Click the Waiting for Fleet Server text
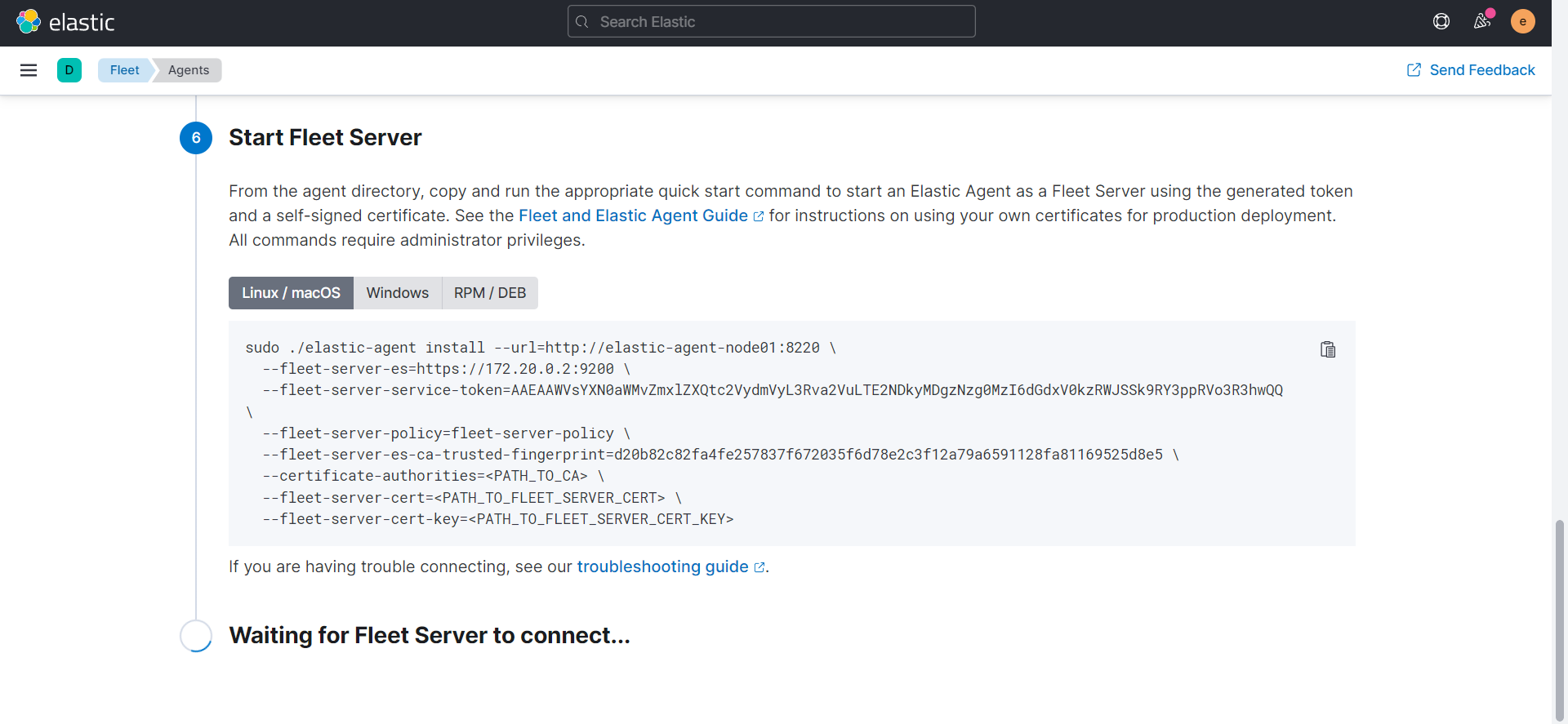The image size is (1568, 724). pyautogui.click(x=430, y=635)
